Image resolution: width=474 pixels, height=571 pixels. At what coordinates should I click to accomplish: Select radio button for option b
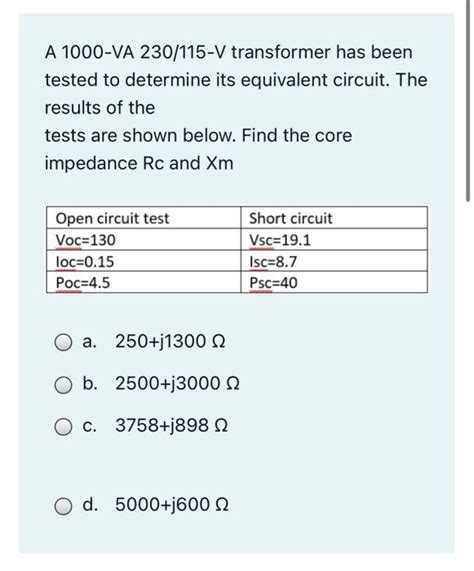[63, 385]
